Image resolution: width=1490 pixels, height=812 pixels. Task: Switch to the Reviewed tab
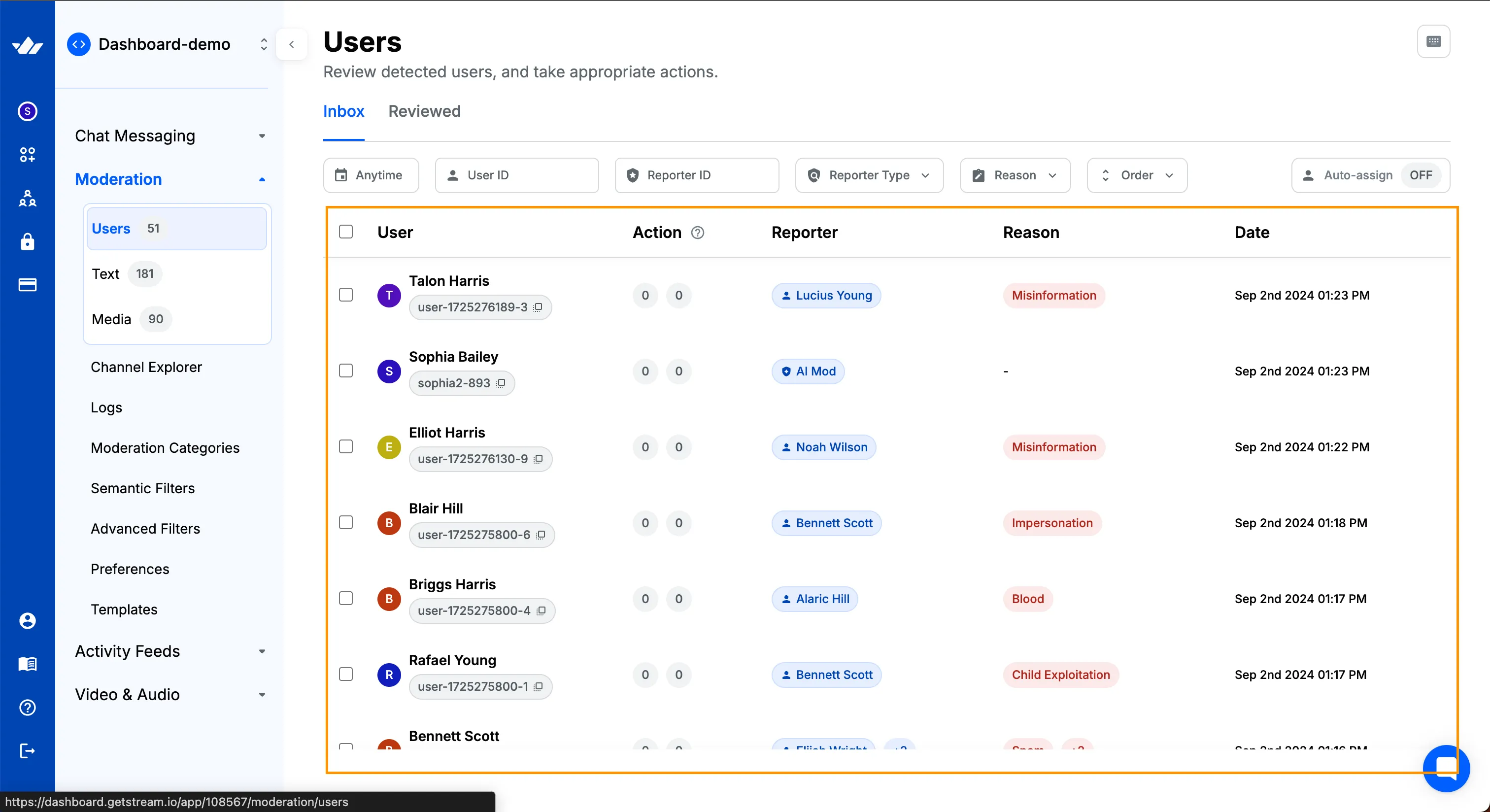click(424, 111)
